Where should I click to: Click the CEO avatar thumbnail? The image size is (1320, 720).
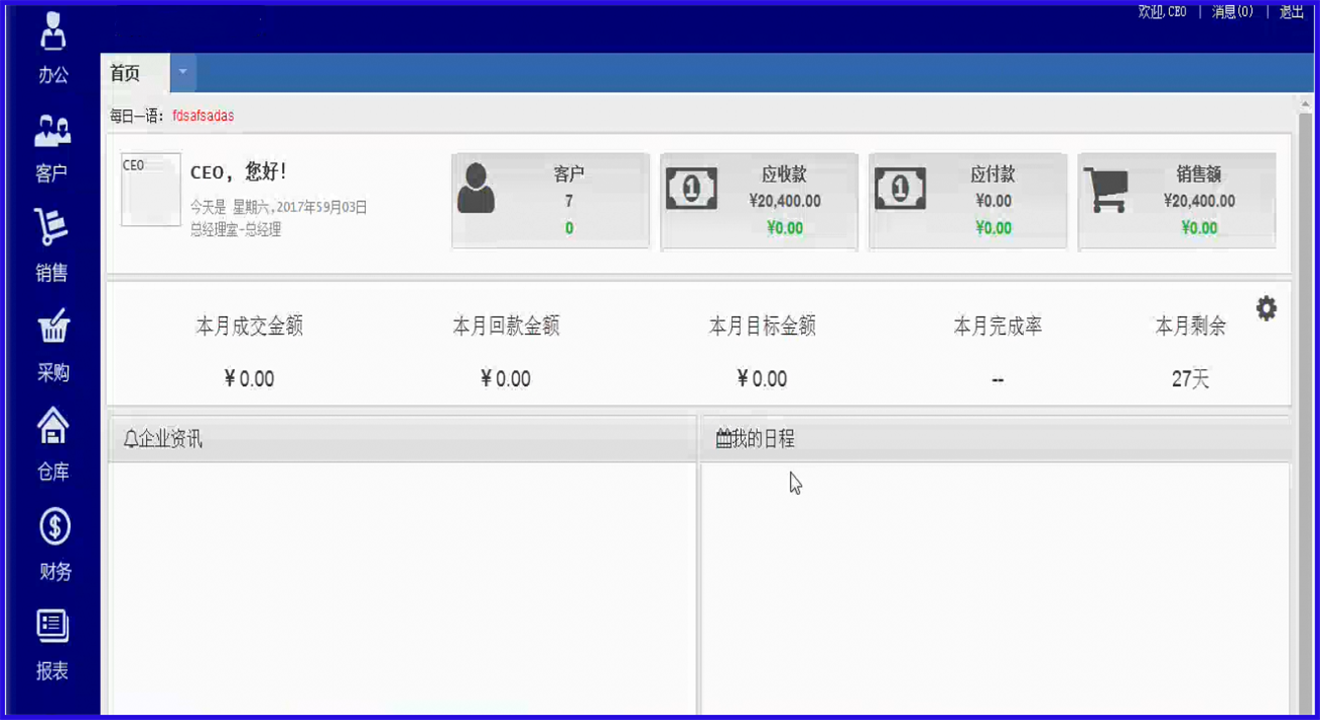pos(151,190)
